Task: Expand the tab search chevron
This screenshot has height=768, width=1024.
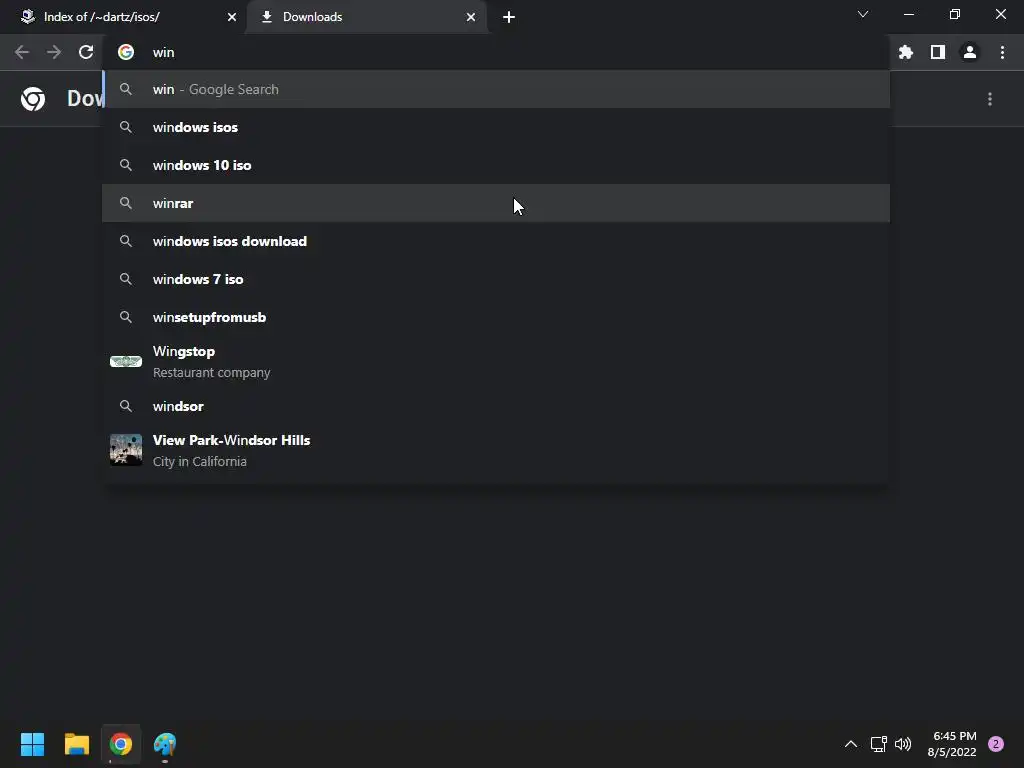Action: pos(863,14)
